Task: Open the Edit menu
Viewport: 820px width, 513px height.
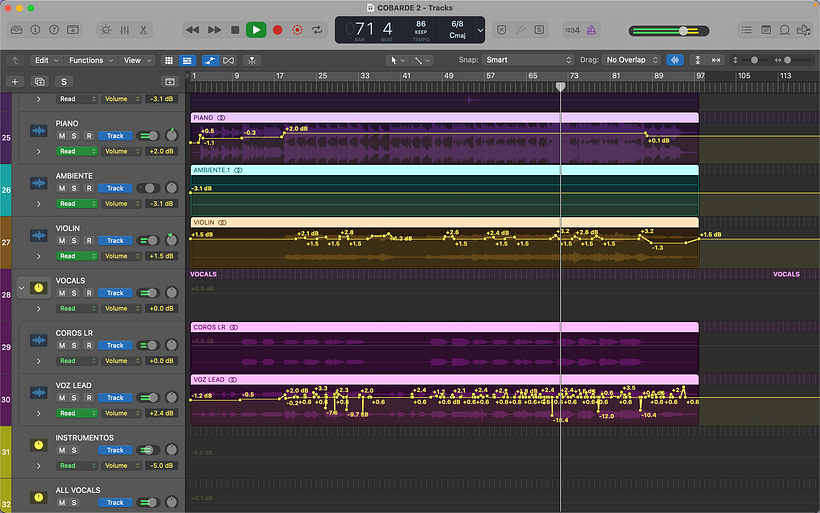Action: pos(46,61)
